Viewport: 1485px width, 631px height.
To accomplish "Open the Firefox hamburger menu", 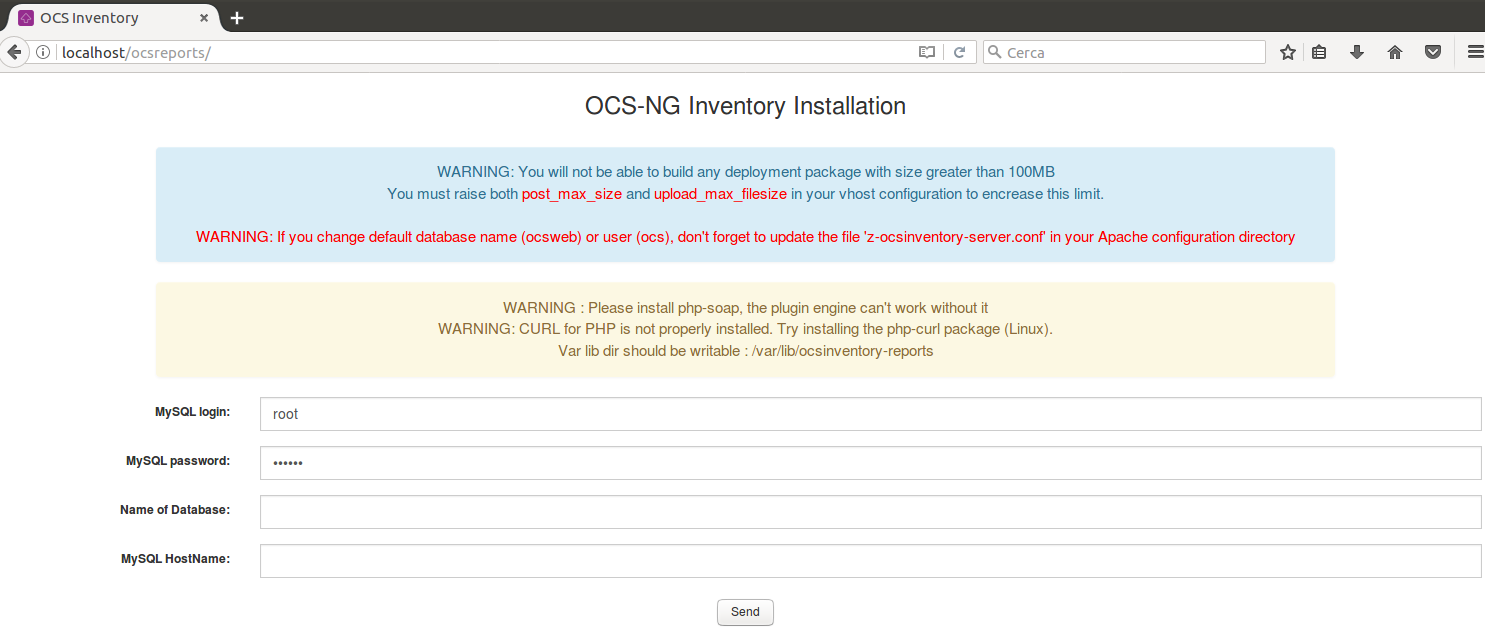I will point(1474,53).
